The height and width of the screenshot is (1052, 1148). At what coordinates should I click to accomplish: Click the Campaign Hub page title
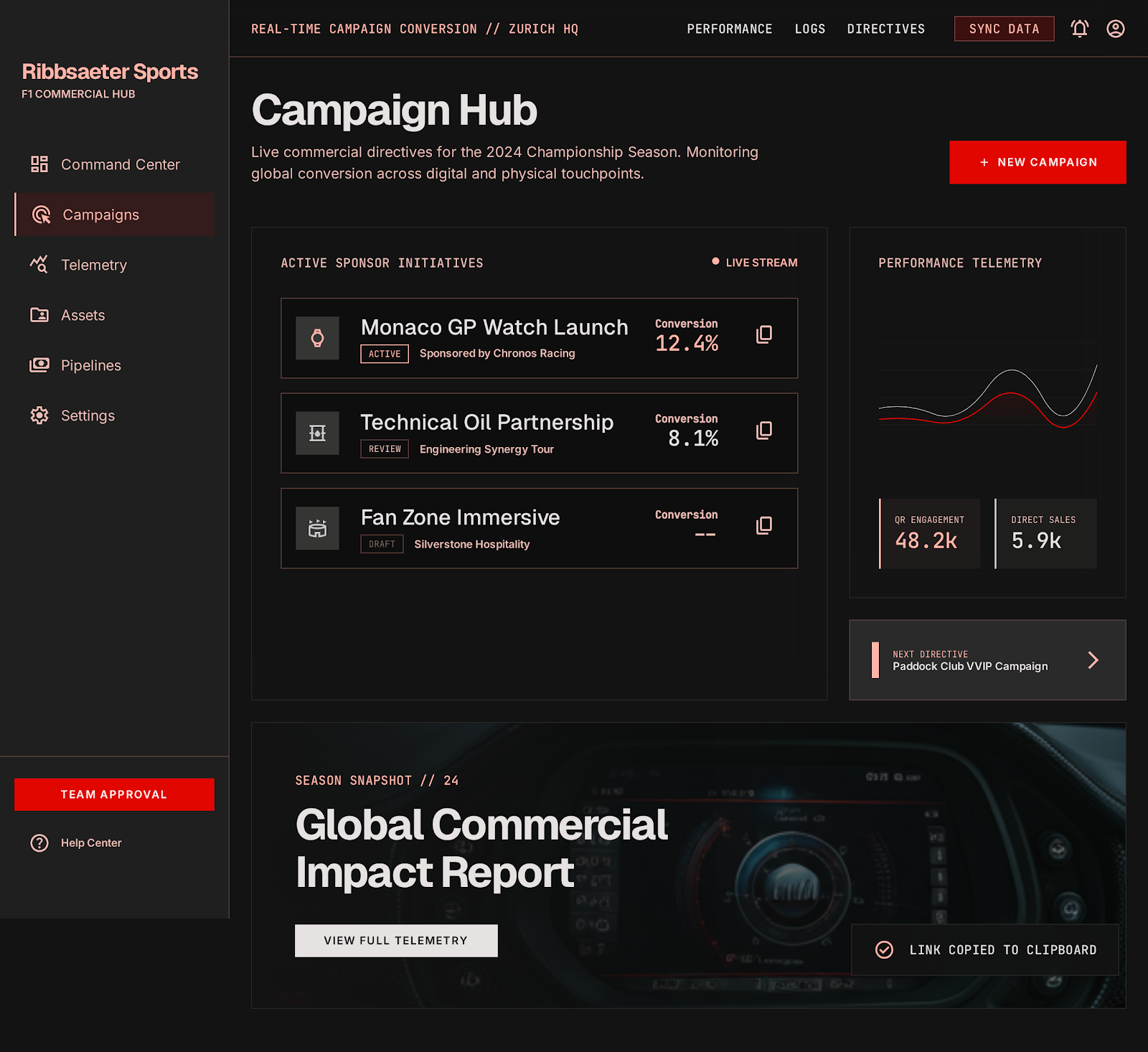tap(394, 111)
